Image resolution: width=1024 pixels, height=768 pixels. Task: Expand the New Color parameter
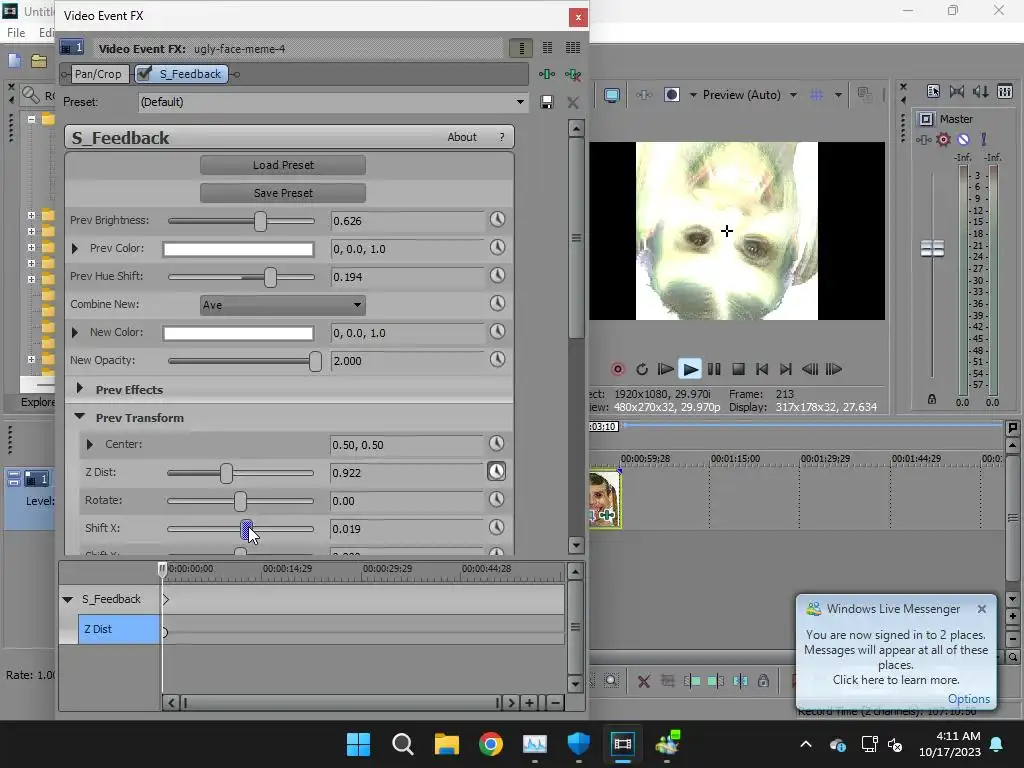click(x=74, y=332)
